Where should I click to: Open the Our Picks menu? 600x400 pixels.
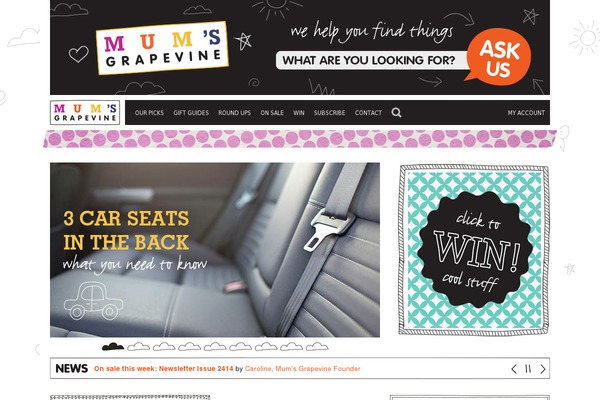click(149, 113)
